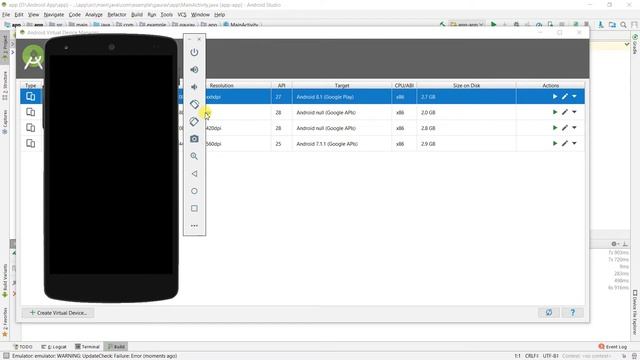Open the View menu
Screen dimensions: 640x360
(33, 14)
